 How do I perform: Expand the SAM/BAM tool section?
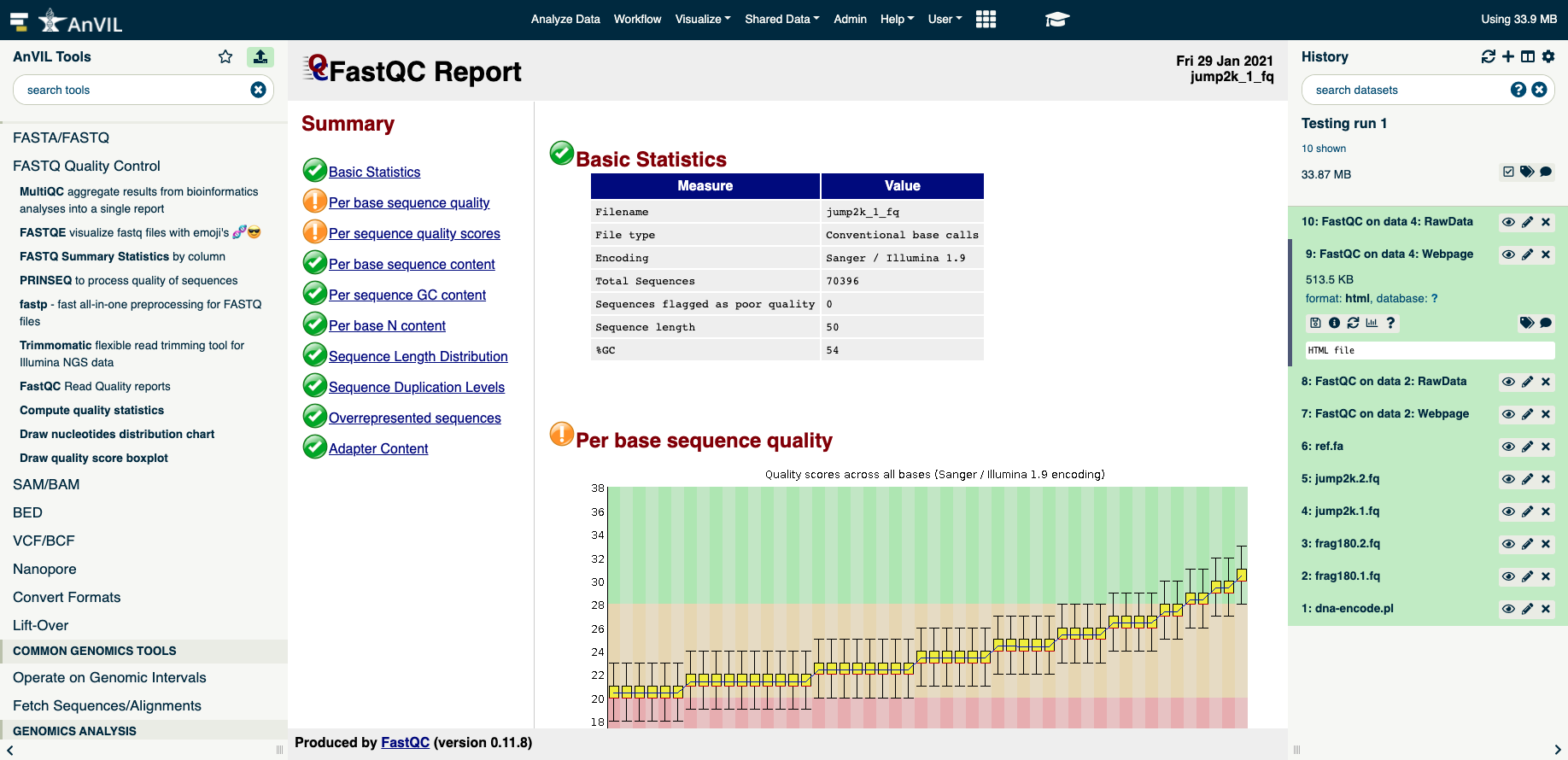tap(46, 484)
